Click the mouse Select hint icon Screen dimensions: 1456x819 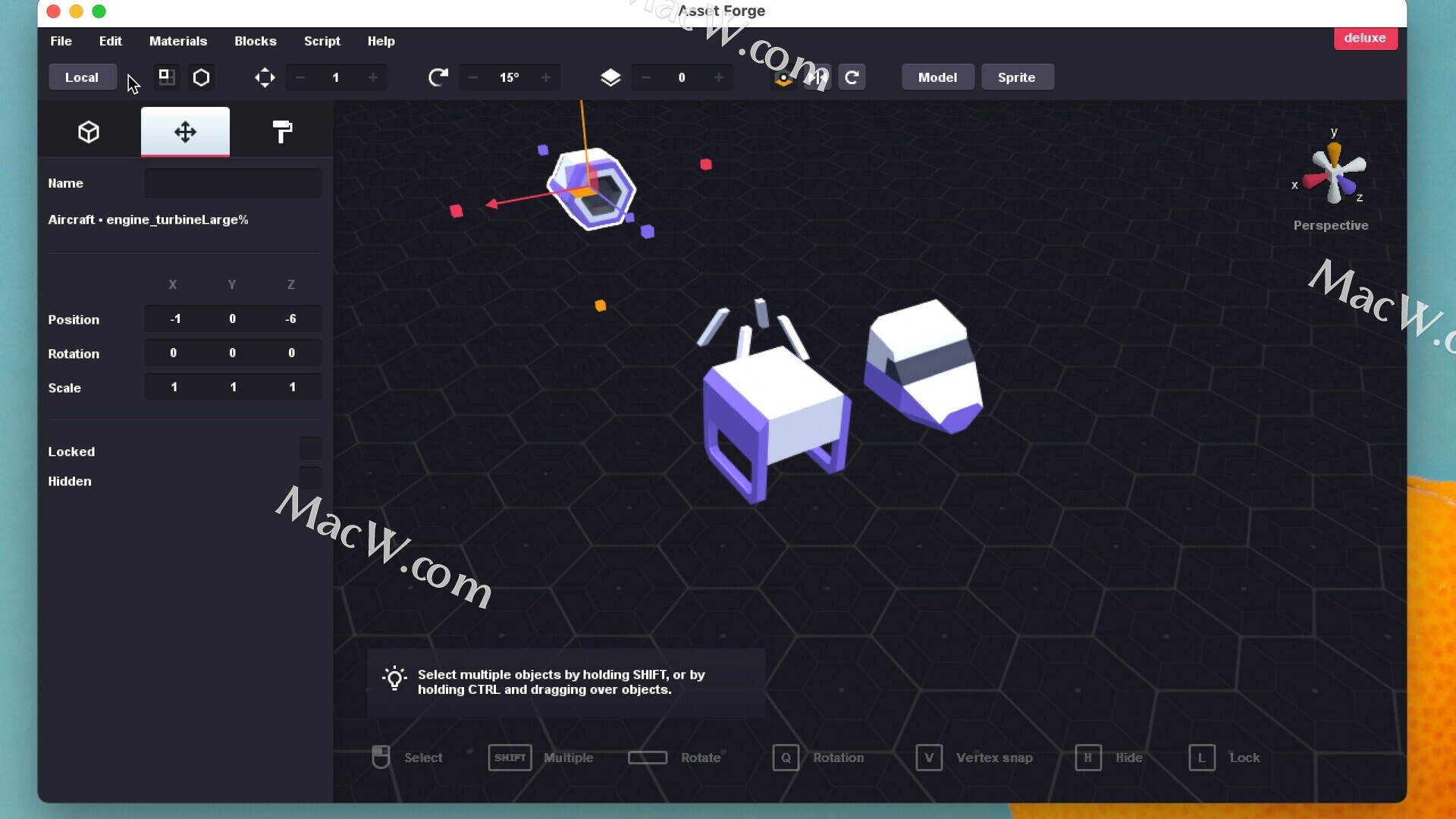[x=381, y=757]
